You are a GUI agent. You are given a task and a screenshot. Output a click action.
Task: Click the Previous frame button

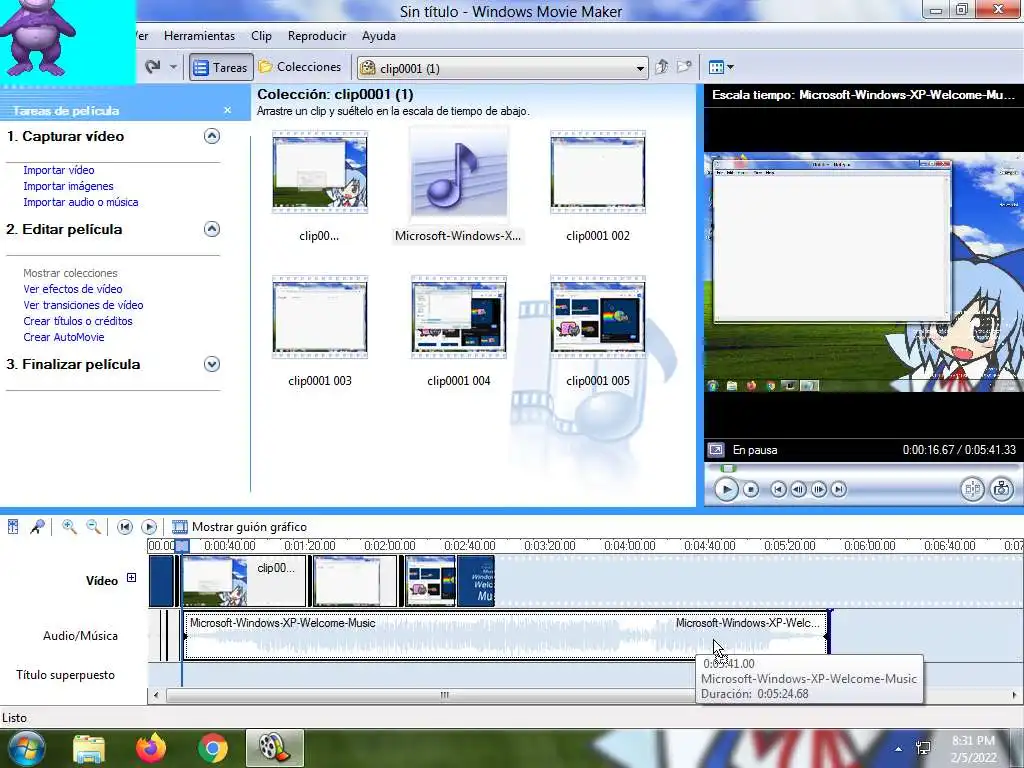(x=798, y=489)
